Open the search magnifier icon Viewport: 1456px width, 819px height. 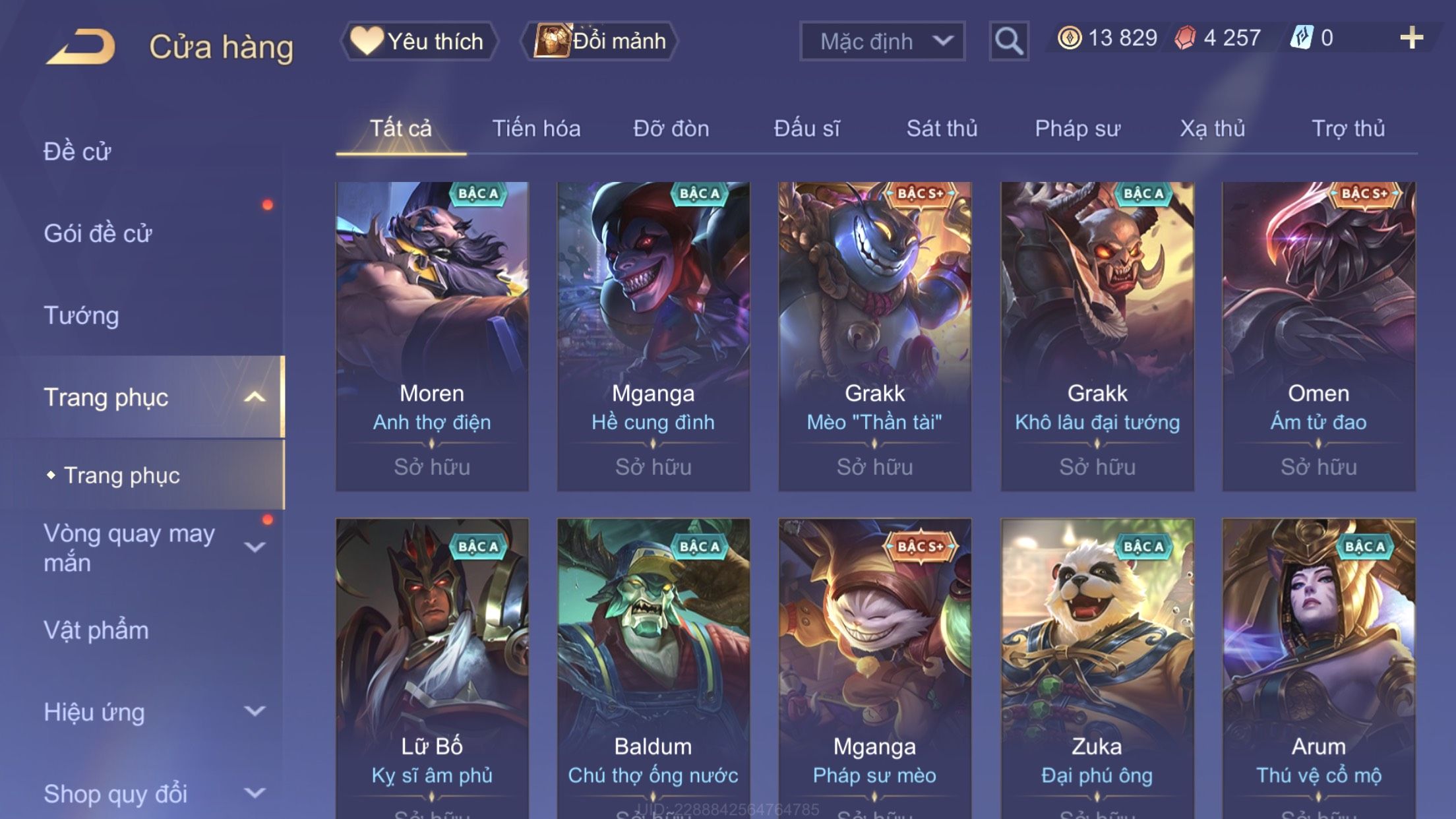[1008, 41]
